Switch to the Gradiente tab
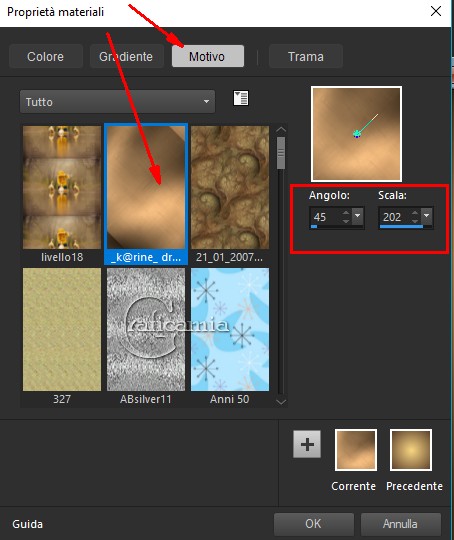The width and height of the screenshot is (454, 540). click(126, 56)
